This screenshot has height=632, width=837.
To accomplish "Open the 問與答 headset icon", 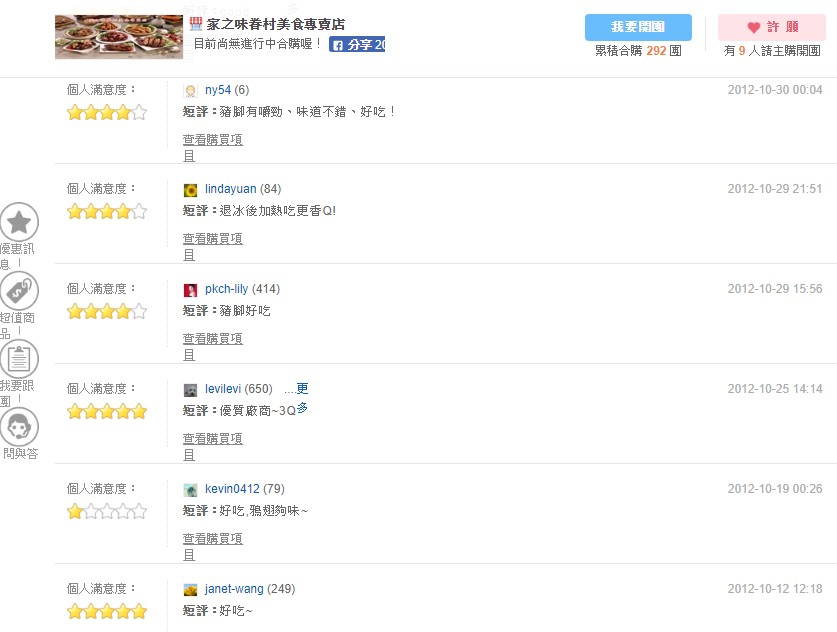I will tap(19, 426).
